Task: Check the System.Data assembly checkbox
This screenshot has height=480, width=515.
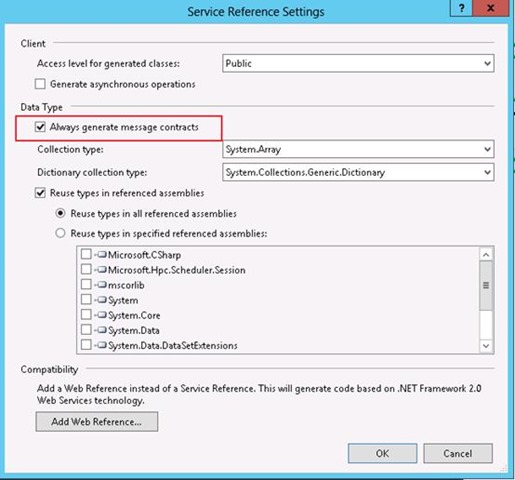Action: (86, 330)
